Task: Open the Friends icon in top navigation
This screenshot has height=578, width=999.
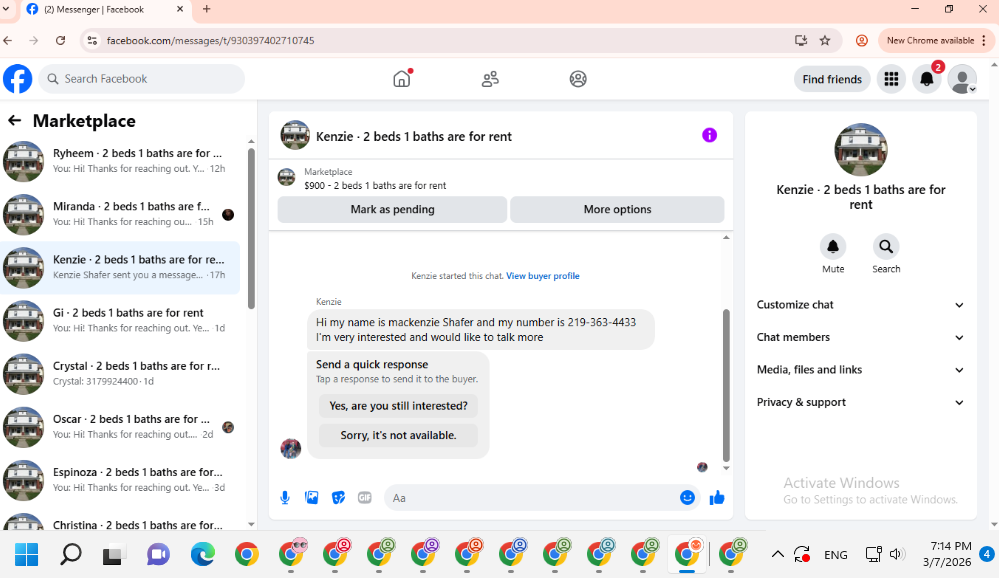Action: pyautogui.click(x=490, y=79)
